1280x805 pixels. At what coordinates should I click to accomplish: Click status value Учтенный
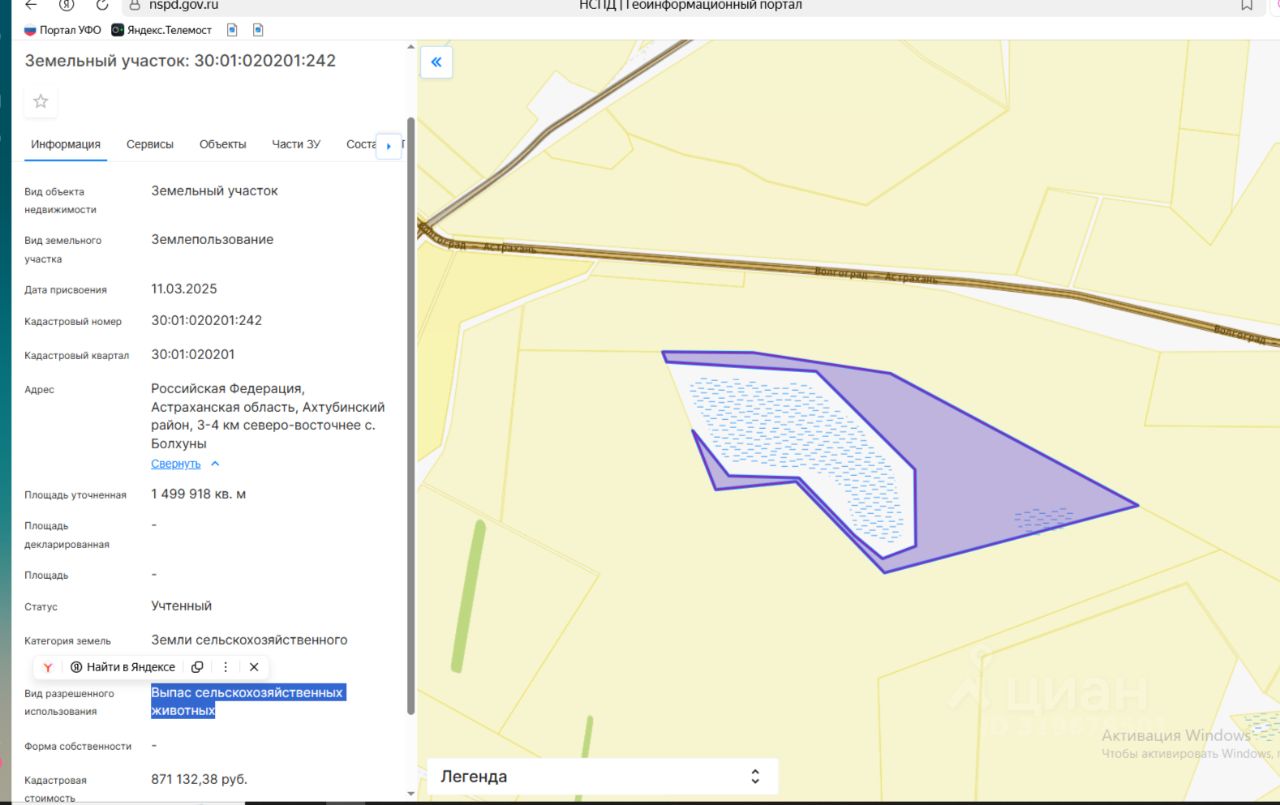tap(182, 606)
